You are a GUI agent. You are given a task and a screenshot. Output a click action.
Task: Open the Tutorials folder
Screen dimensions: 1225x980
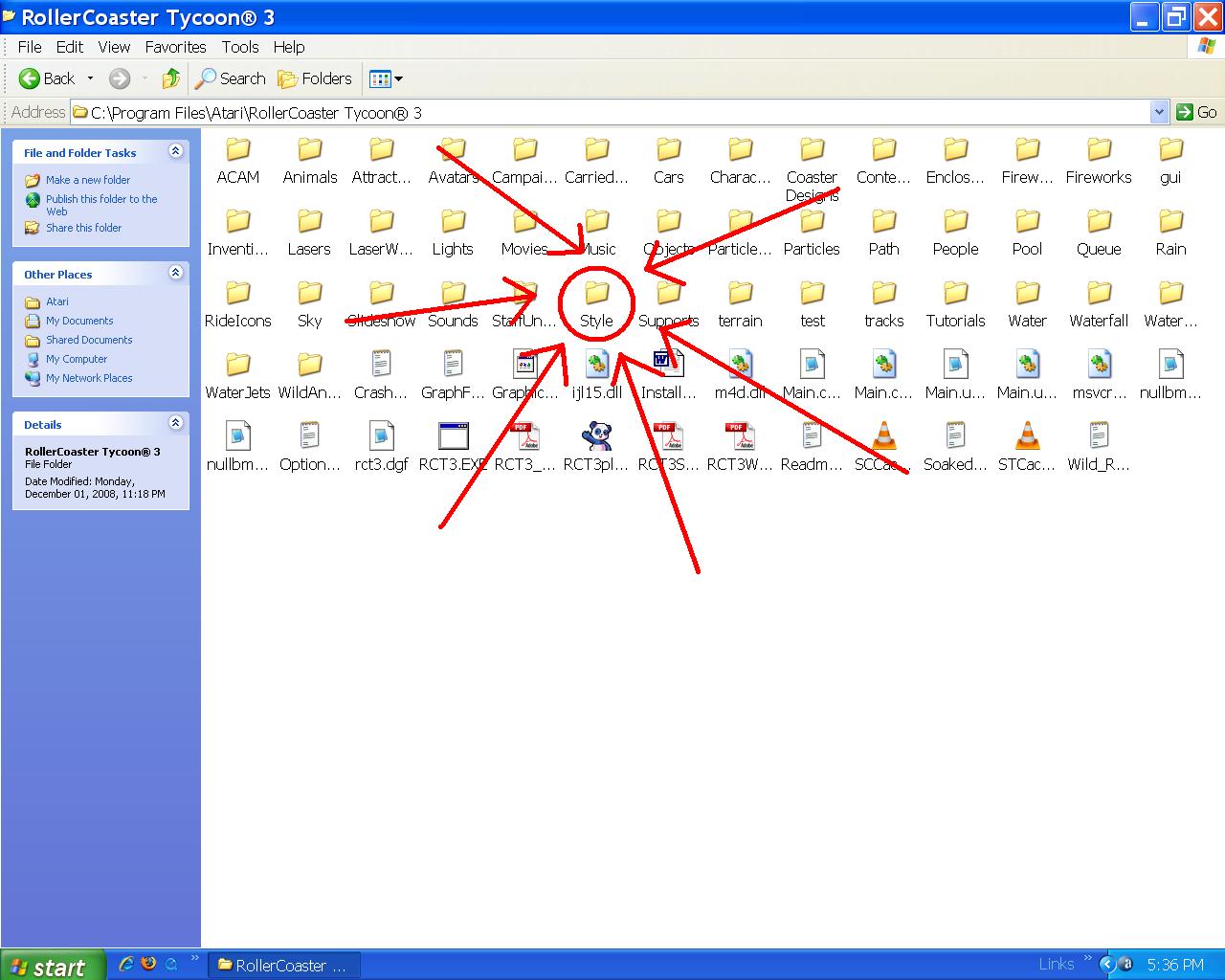[955, 304]
